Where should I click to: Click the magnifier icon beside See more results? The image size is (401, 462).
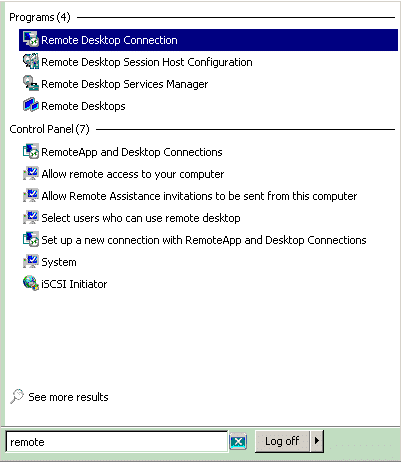coord(17,396)
